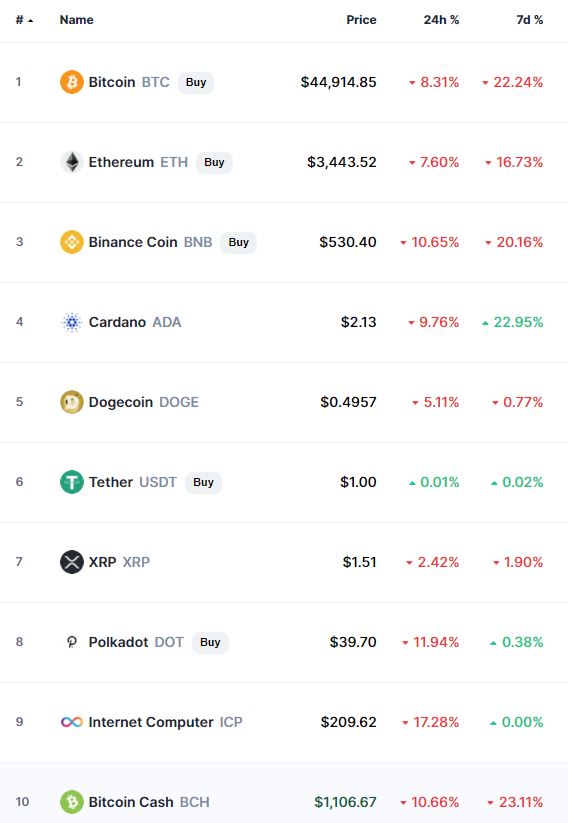
Task: Sort the table by Price column
Action: (x=361, y=20)
